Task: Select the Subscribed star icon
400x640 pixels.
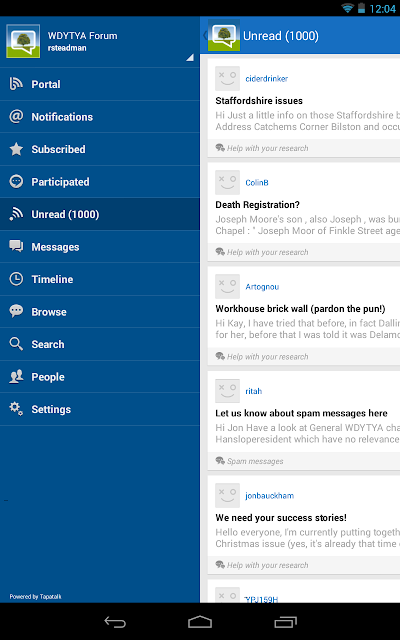Action: point(16,149)
